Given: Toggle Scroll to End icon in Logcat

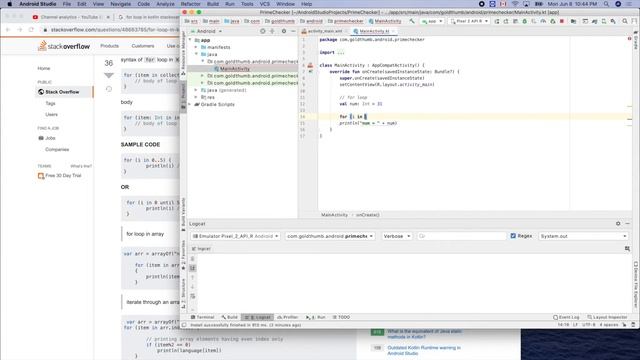Looking at the screenshot, I should pos(193,268).
